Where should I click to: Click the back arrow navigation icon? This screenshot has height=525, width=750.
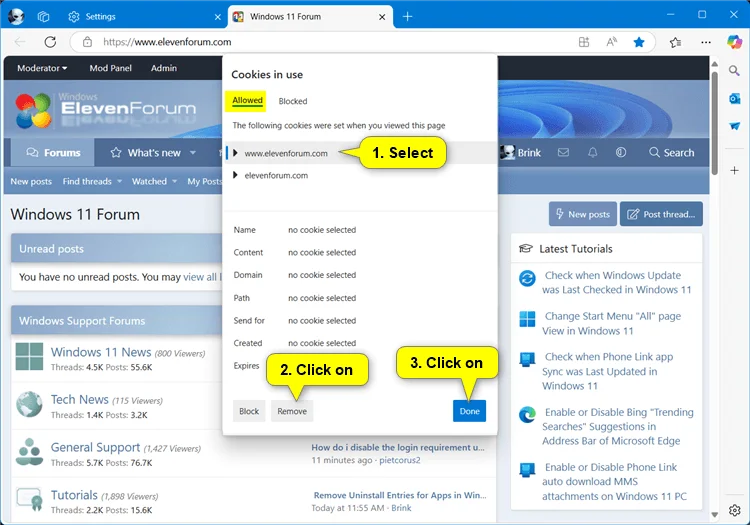[x=20, y=42]
